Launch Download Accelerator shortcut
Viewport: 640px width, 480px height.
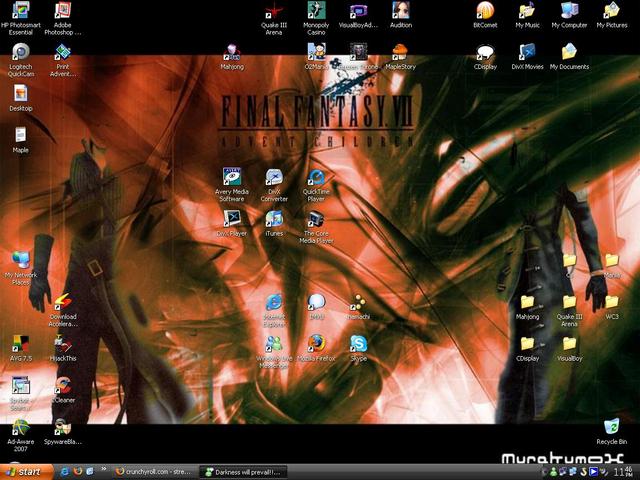(62, 310)
